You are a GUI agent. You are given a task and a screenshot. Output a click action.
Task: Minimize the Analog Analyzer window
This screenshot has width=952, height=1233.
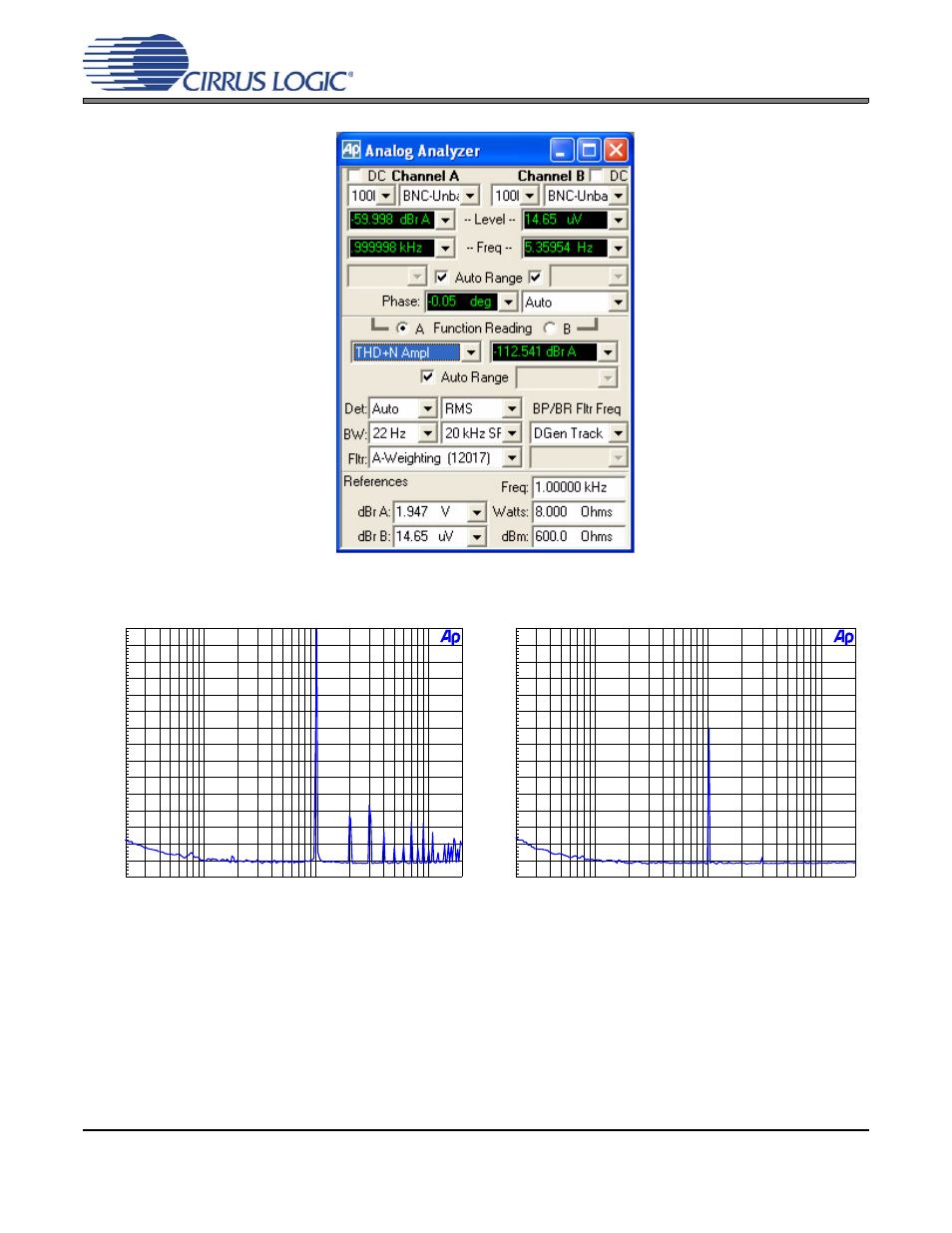click(562, 150)
